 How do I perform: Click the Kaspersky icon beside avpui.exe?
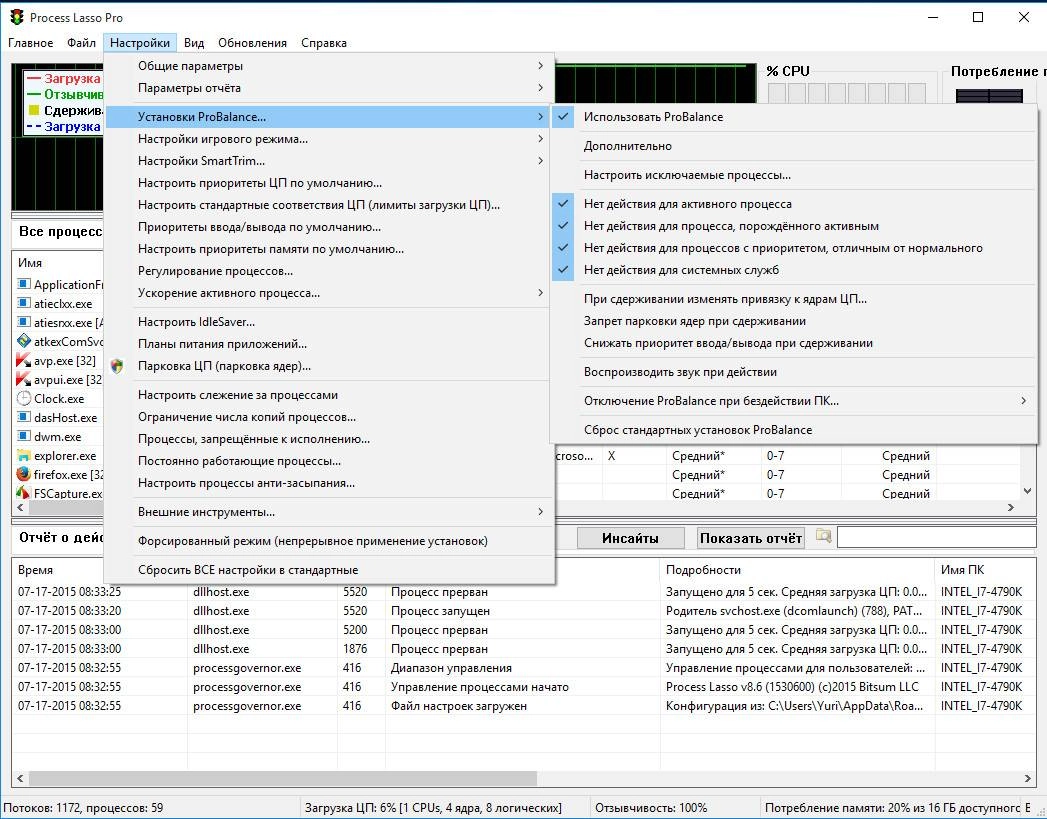pos(23,379)
